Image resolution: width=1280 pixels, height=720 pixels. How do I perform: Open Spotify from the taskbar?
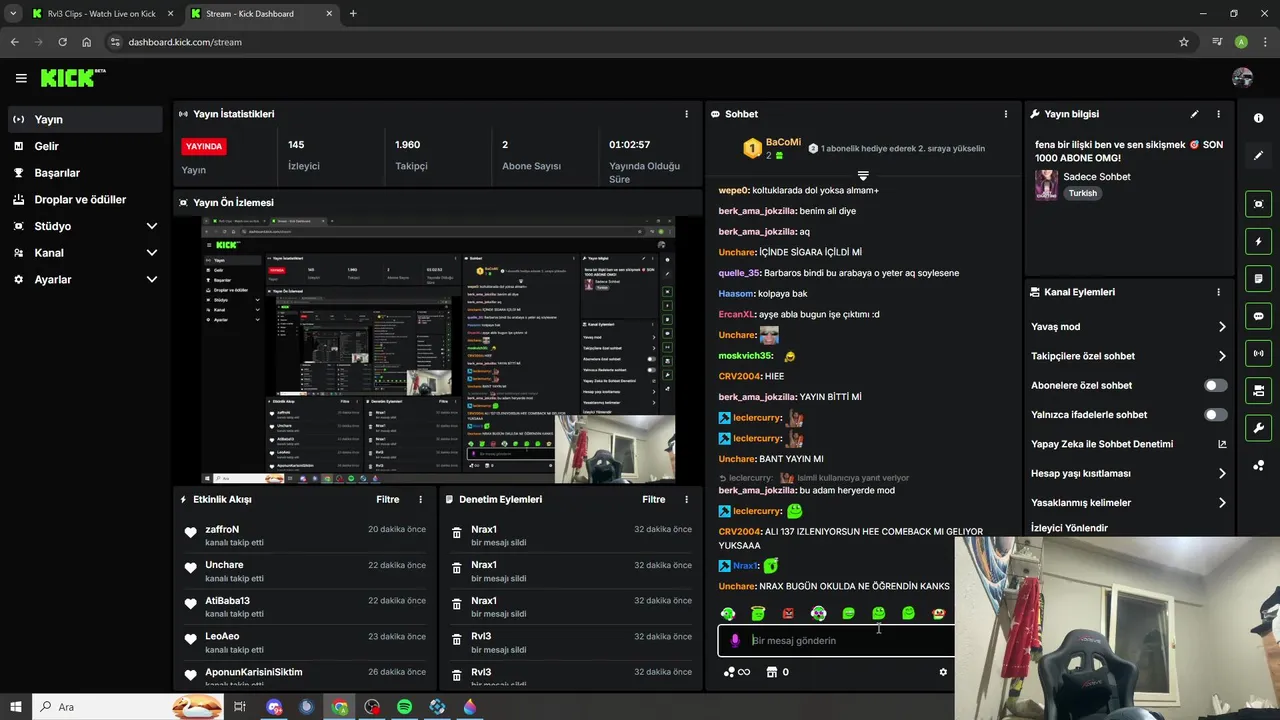coord(404,707)
